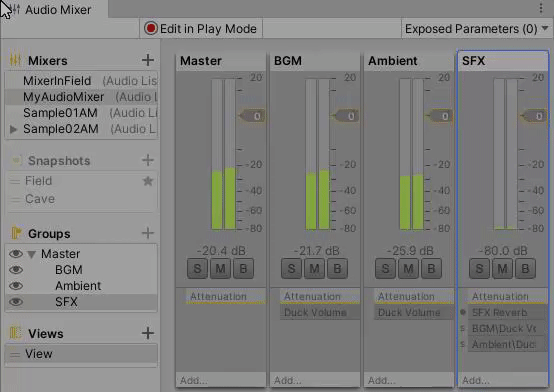Image resolution: width=554 pixels, height=392 pixels.
Task: Bypass effects on BGM channel
Action: click(337, 269)
